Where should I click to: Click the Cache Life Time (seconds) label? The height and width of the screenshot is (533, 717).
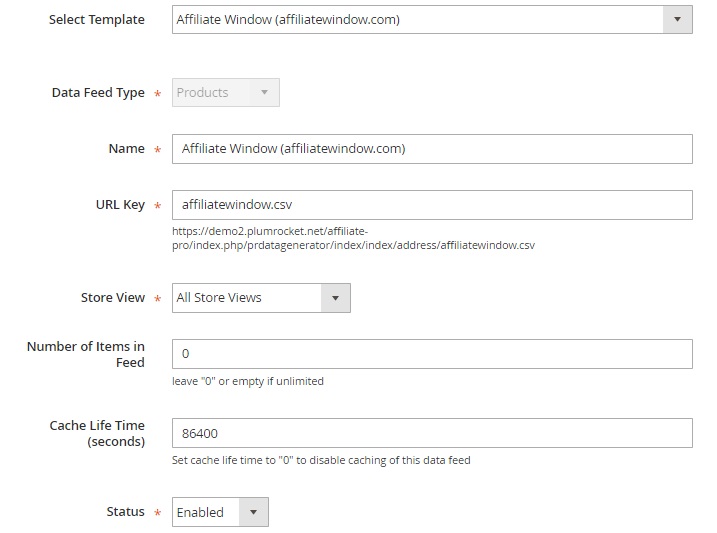pos(97,433)
